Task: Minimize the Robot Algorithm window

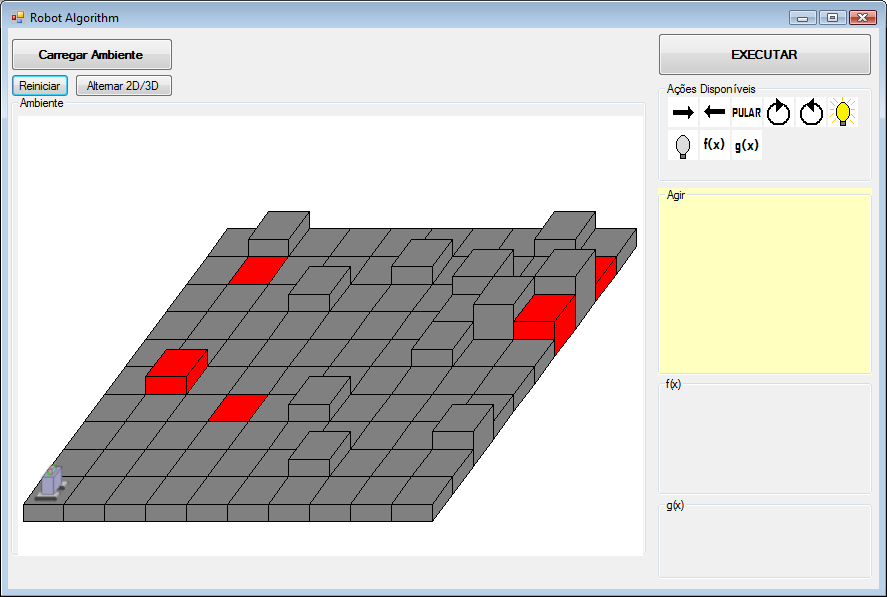Action: 803,18
